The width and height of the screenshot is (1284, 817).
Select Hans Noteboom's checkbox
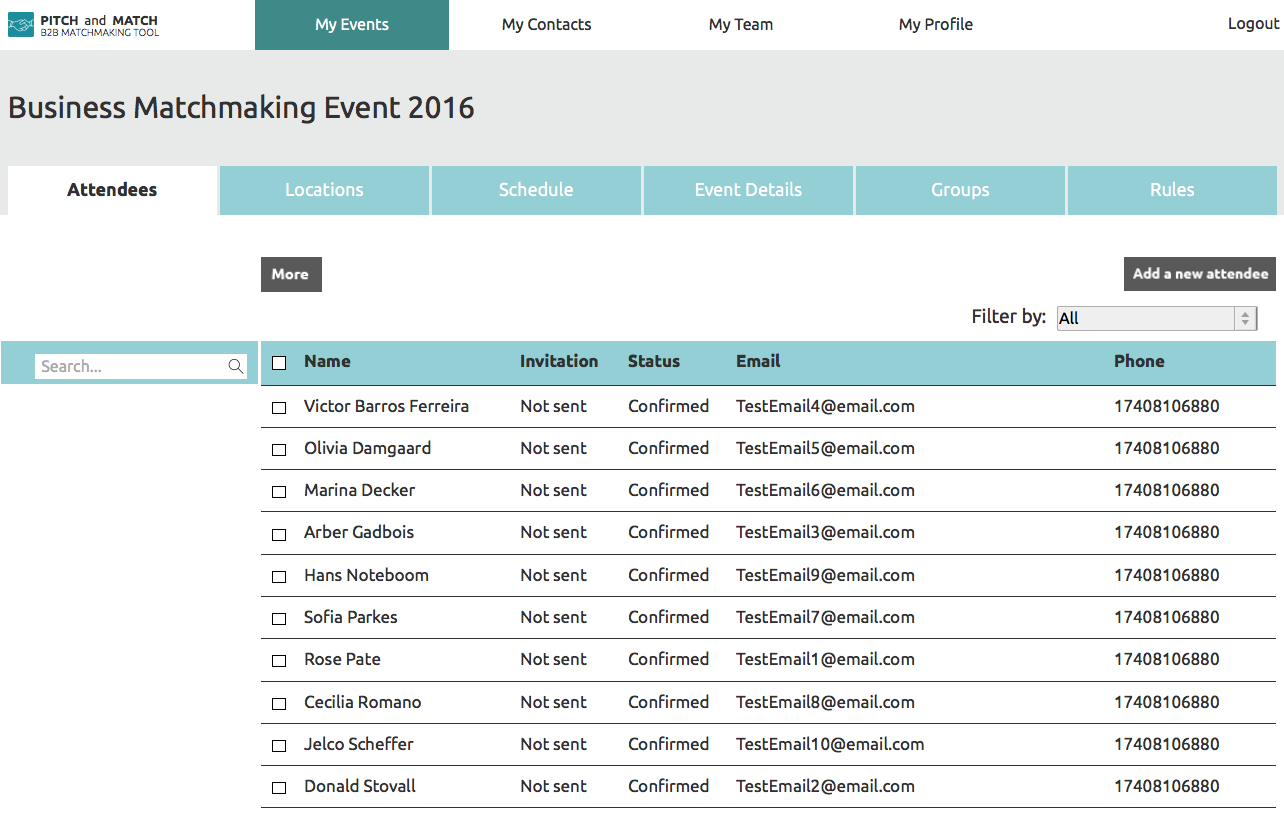[279, 577]
